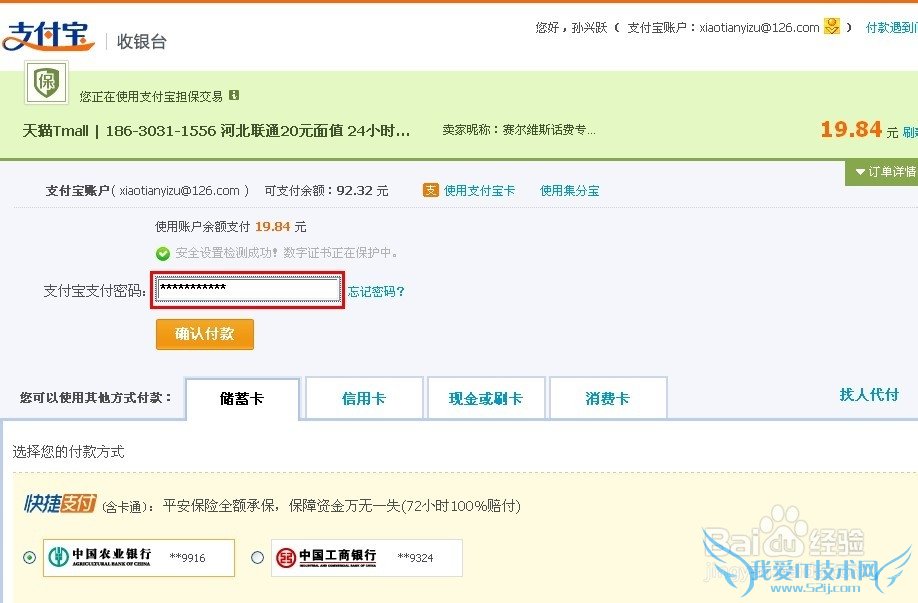The image size is (918, 603).
Task: Click the green security check icon
Action: point(163,253)
